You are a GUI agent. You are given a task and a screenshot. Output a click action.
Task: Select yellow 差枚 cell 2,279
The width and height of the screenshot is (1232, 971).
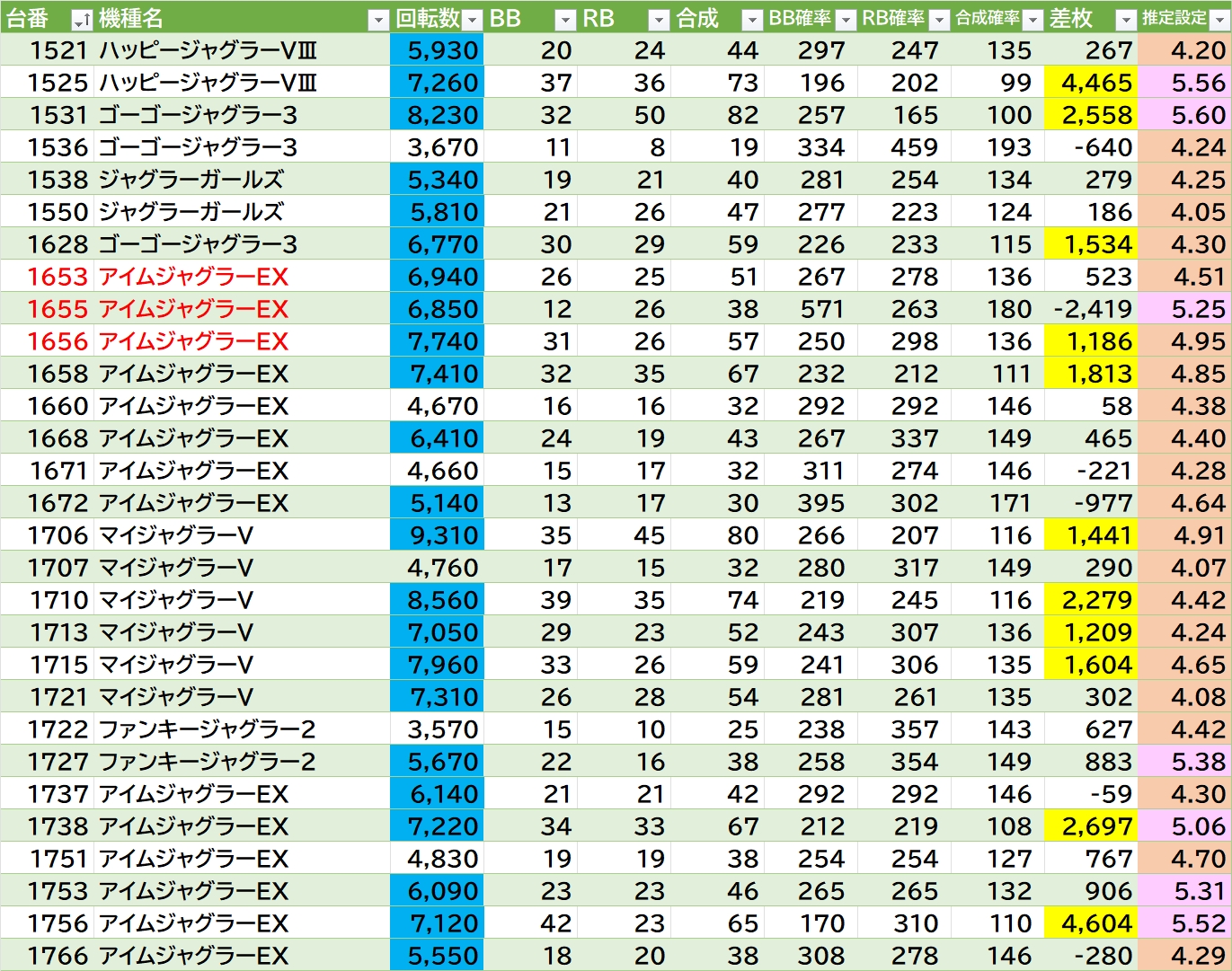(1091, 600)
